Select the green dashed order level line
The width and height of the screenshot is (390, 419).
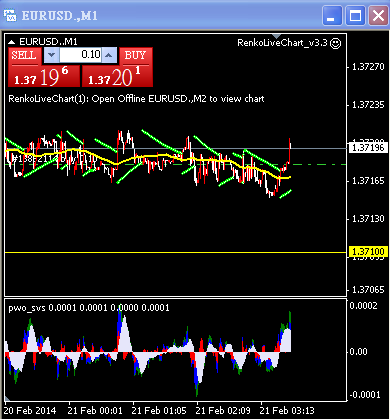point(176,164)
